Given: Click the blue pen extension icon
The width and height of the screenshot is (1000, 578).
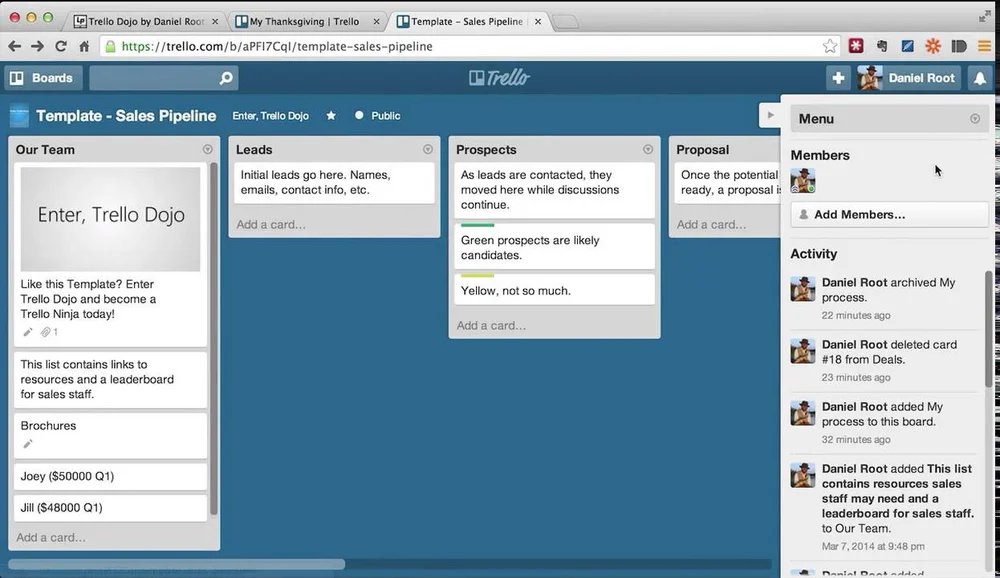Looking at the screenshot, I should [908, 46].
